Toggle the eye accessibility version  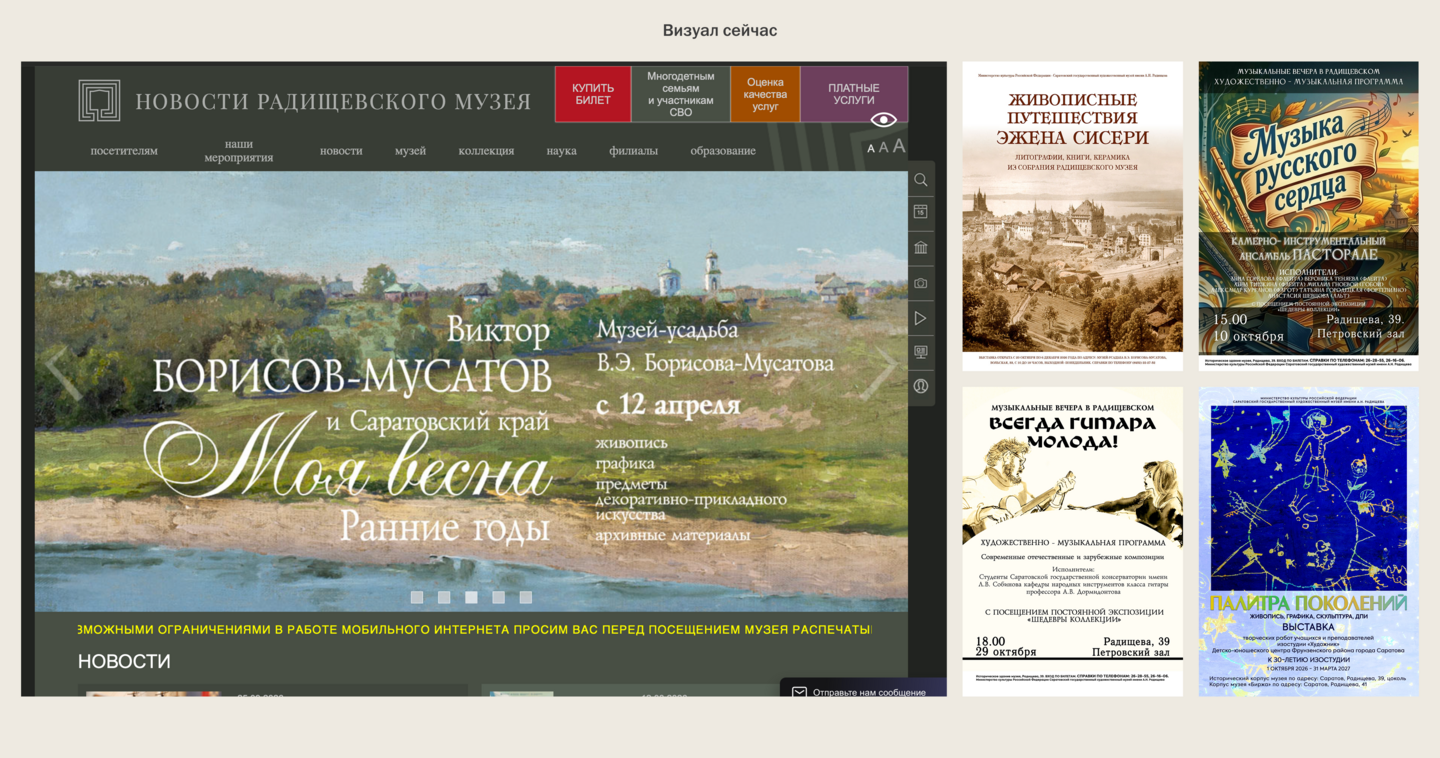[x=883, y=120]
